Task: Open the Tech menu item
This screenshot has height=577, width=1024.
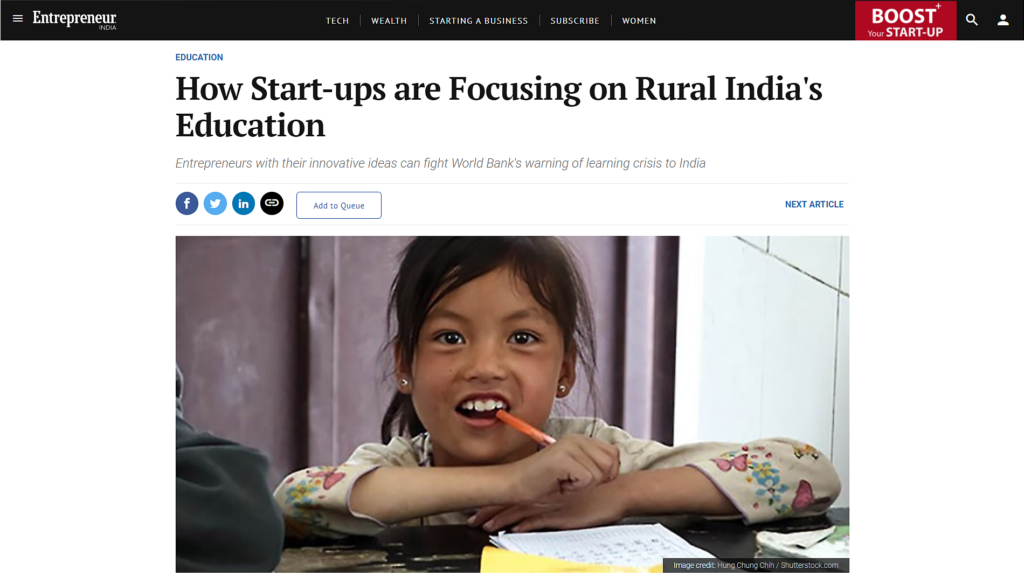Action: (337, 21)
